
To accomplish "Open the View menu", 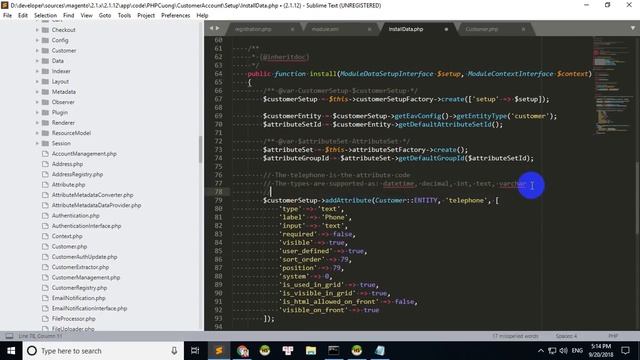I will tap(87, 15).
